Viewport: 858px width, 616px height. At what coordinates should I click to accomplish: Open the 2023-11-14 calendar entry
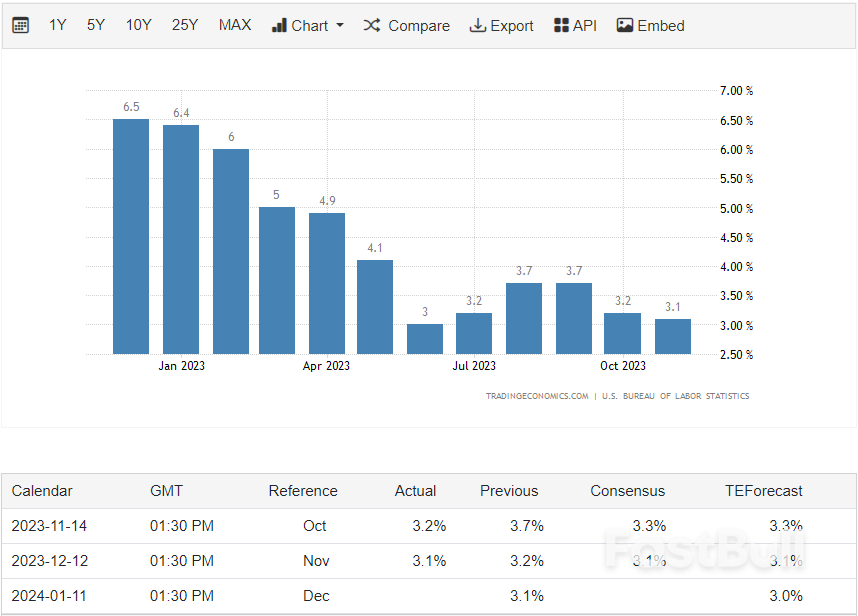coord(49,526)
